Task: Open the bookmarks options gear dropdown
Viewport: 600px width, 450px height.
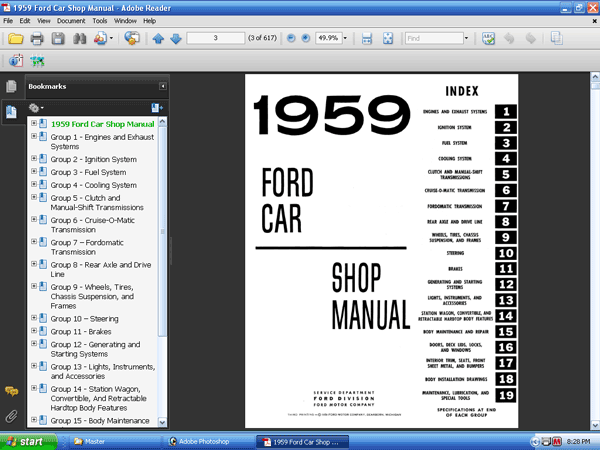Action: [x=36, y=108]
